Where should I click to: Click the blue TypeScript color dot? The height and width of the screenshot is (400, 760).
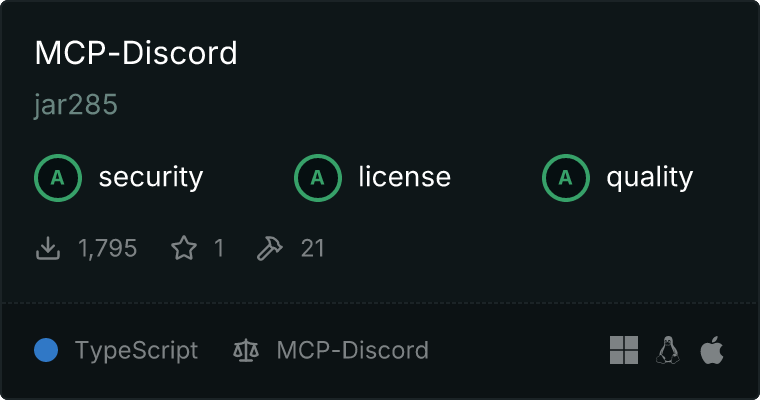click(46, 350)
